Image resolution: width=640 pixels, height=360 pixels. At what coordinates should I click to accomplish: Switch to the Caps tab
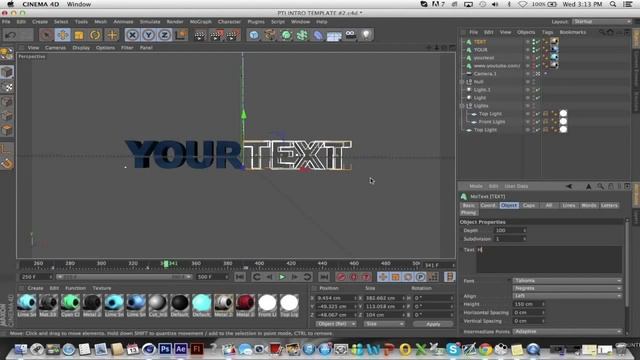tap(529, 205)
